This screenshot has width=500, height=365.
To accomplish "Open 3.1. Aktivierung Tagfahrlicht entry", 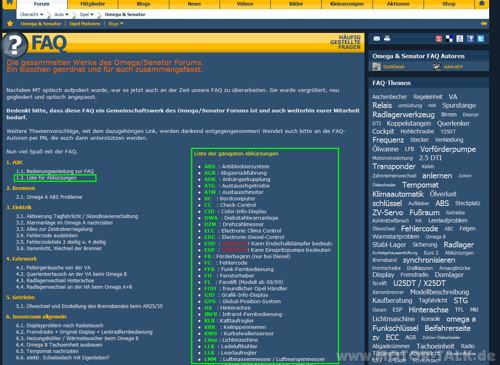I will 77,216.
